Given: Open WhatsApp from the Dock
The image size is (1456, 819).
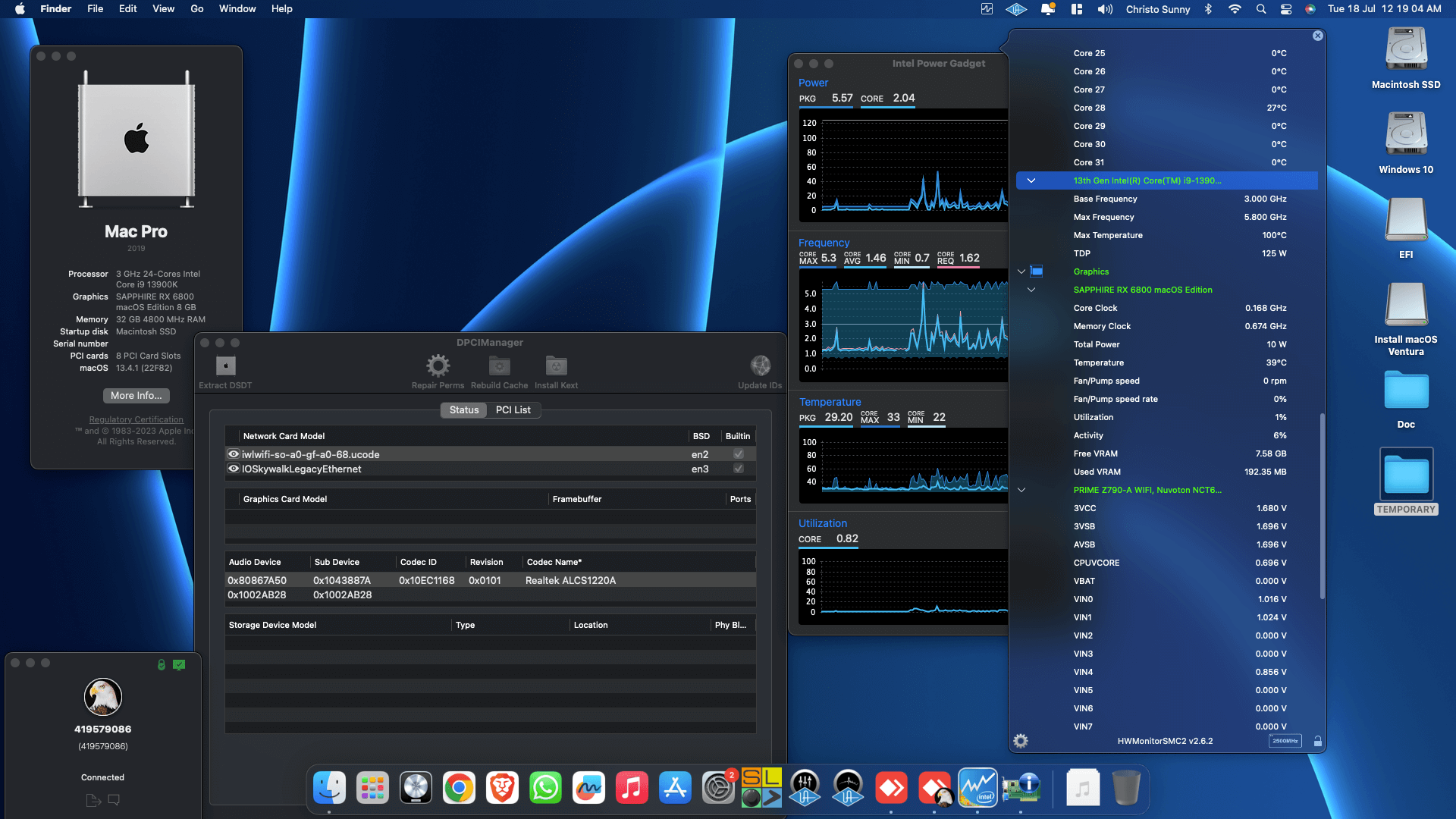Looking at the screenshot, I should click(545, 789).
